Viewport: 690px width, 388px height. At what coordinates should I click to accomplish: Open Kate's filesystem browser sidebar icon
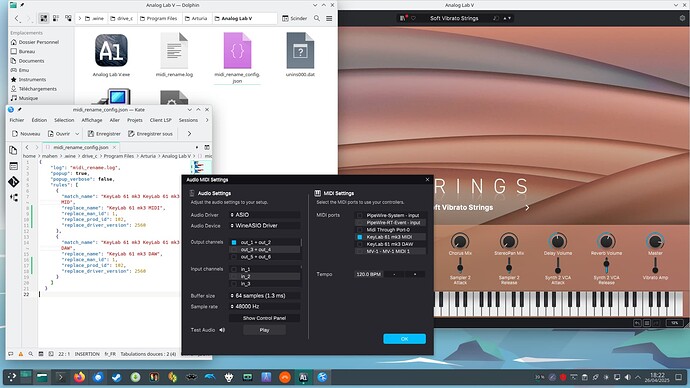(x=13, y=198)
